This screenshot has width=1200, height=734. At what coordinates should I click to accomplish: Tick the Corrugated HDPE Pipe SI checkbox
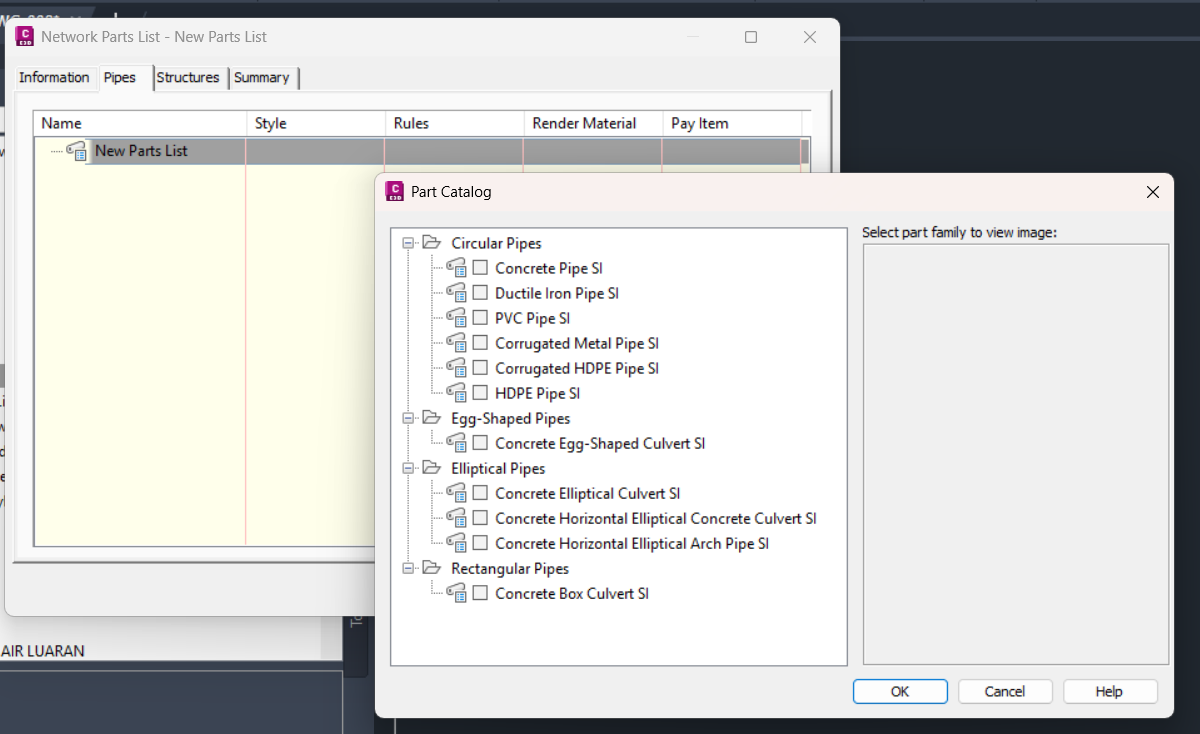click(481, 368)
